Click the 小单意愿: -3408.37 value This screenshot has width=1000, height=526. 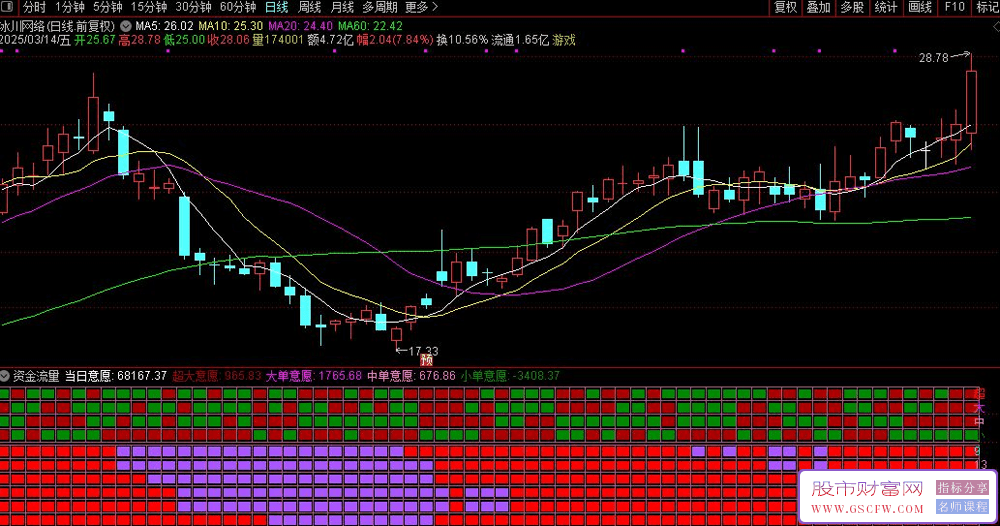pyautogui.click(x=510, y=376)
